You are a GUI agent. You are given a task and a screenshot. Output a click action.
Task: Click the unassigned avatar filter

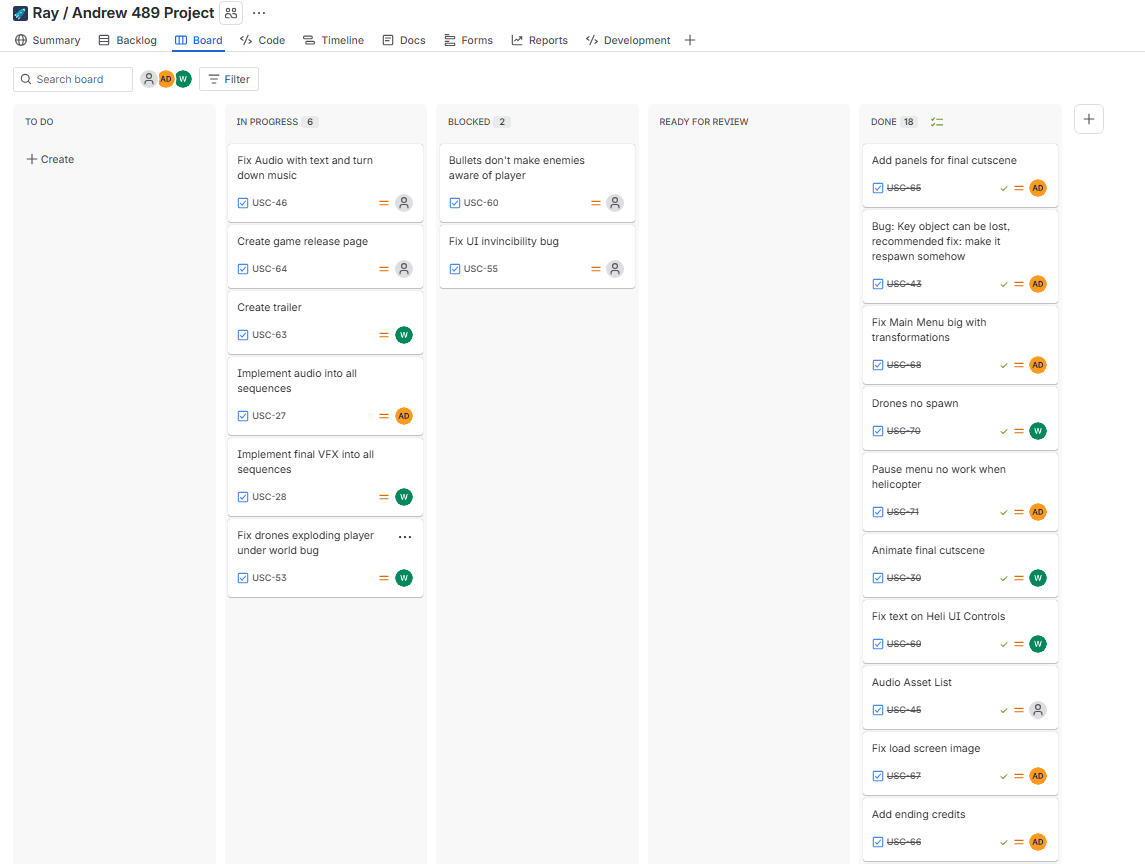pyautogui.click(x=148, y=79)
